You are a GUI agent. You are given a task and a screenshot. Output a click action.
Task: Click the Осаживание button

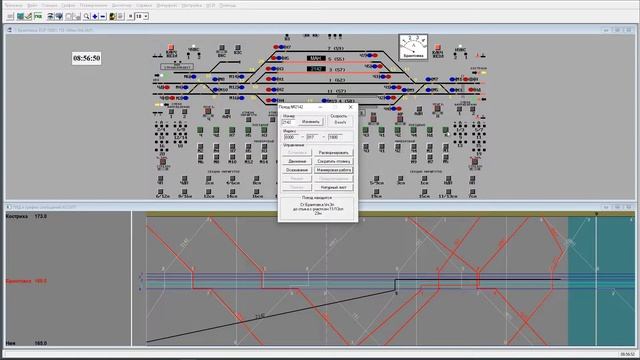pyautogui.click(x=297, y=170)
